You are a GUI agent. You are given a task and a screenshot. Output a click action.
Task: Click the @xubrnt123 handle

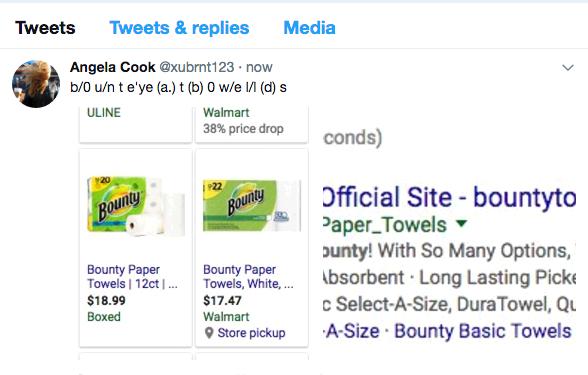tap(197, 67)
